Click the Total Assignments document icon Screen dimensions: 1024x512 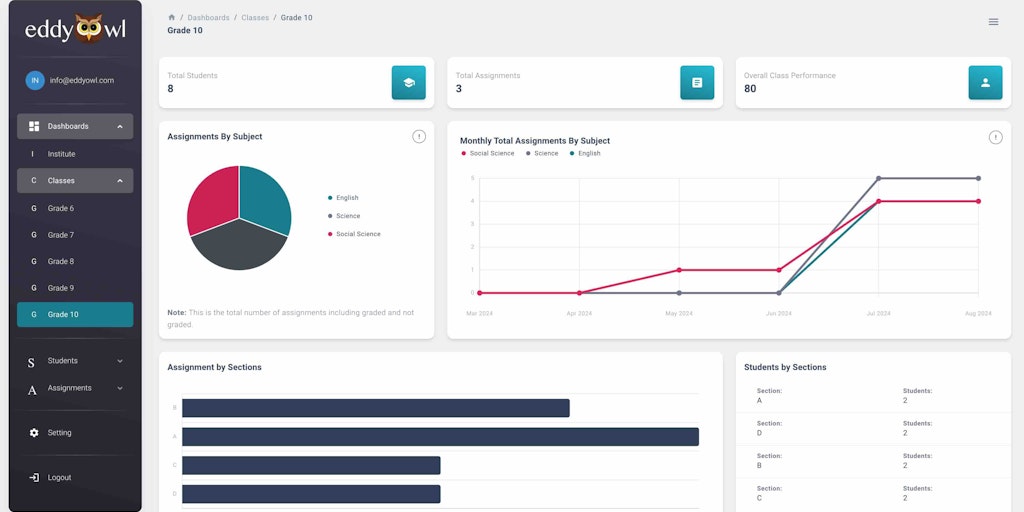coord(697,83)
